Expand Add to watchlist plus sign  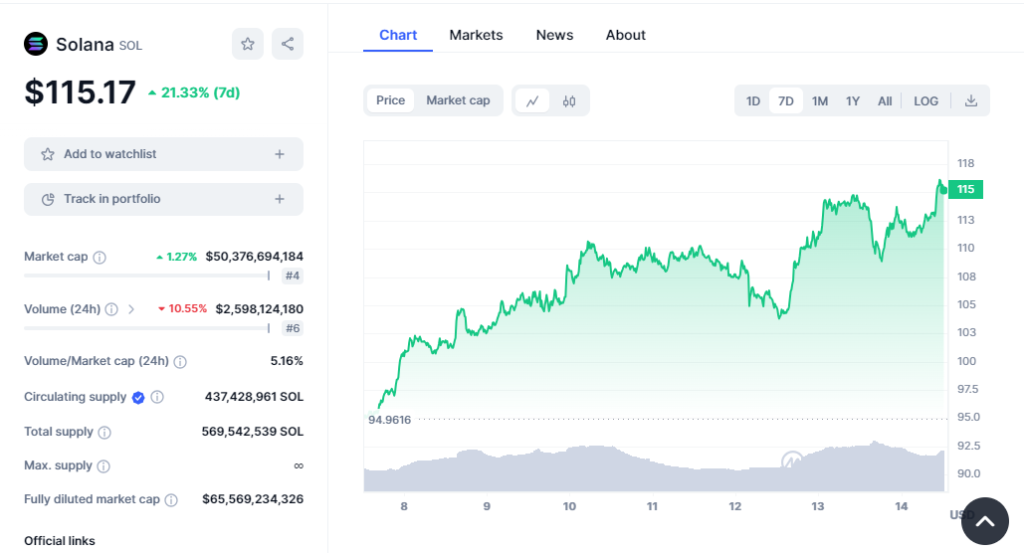279,154
